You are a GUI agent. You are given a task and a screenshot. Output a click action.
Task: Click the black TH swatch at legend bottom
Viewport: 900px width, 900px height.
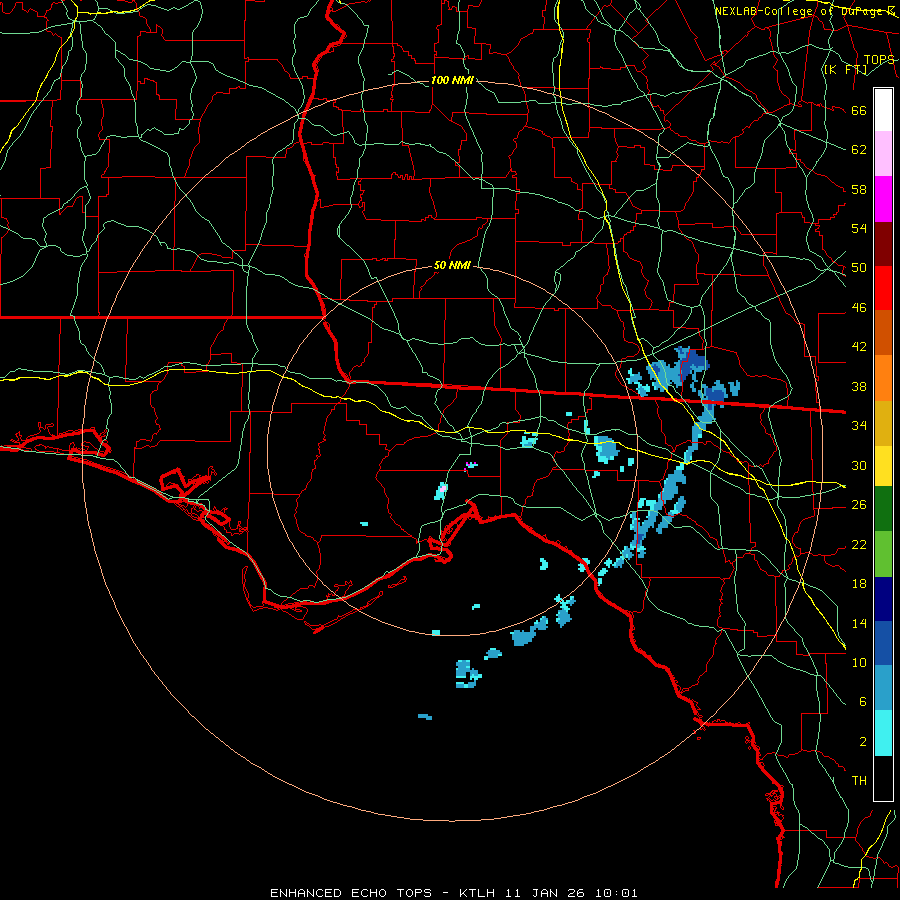(883, 778)
